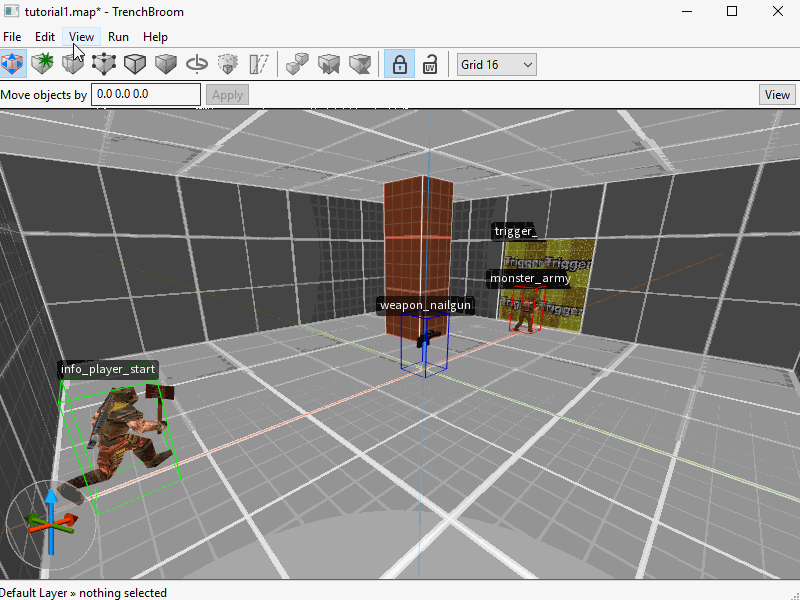Open the Edit menu
This screenshot has height=600, width=800.
tap(44, 36)
